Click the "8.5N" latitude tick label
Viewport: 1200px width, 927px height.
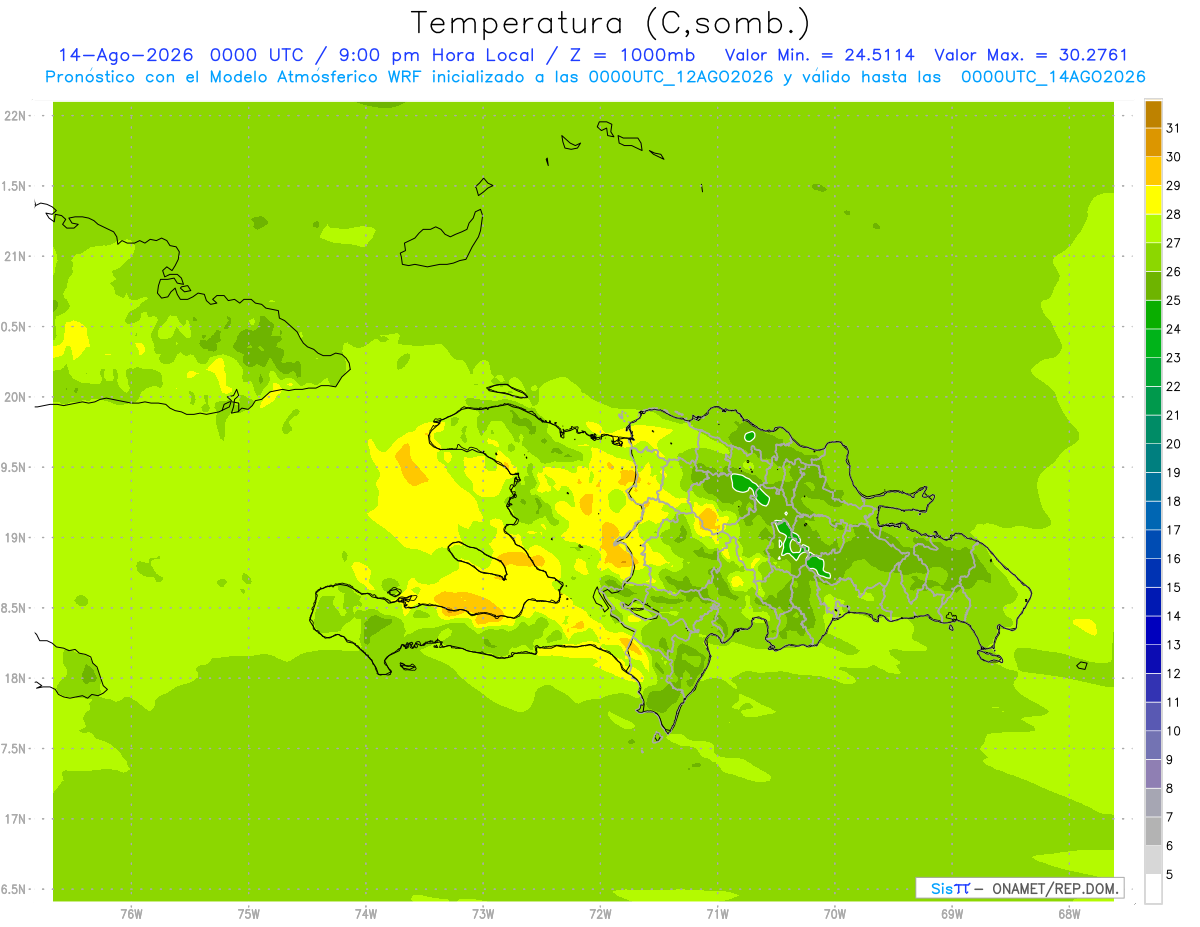[14, 608]
